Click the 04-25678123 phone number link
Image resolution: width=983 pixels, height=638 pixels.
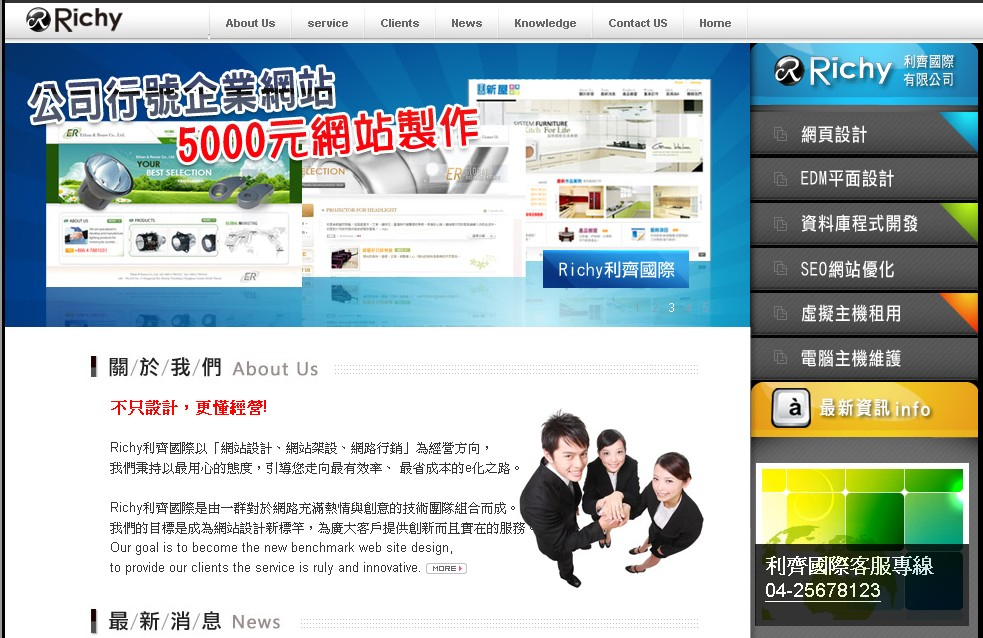(823, 590)
